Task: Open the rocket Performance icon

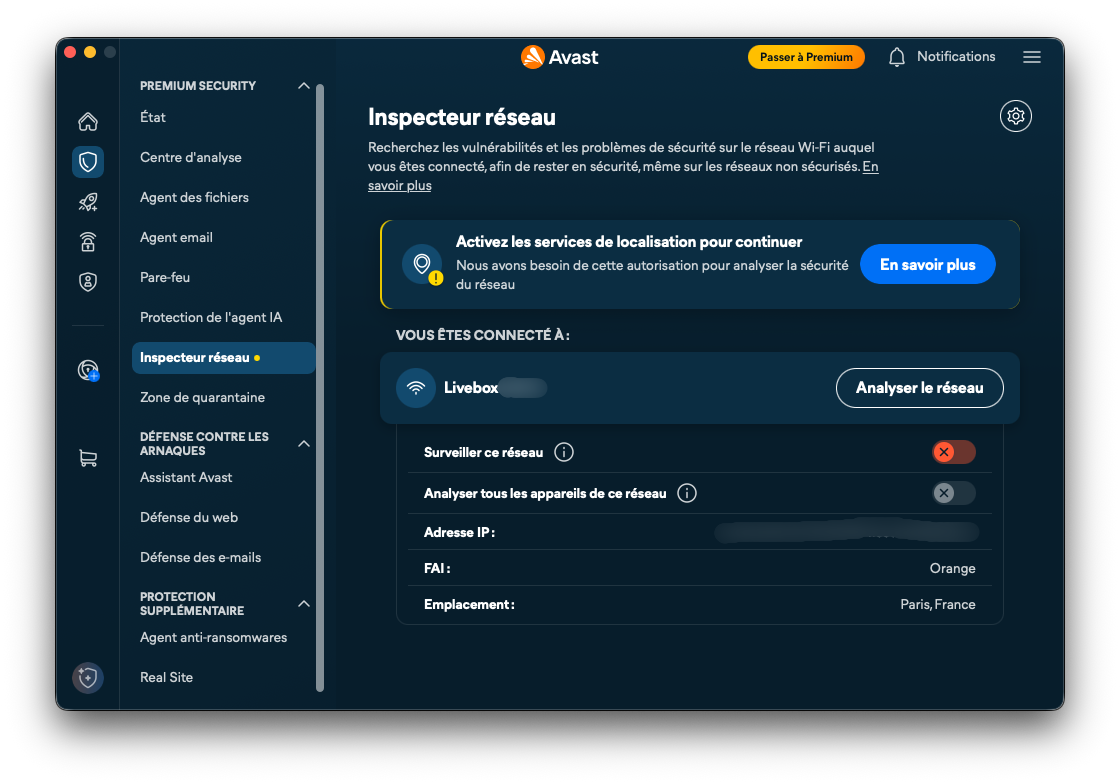Action: (x=88, y=202)
